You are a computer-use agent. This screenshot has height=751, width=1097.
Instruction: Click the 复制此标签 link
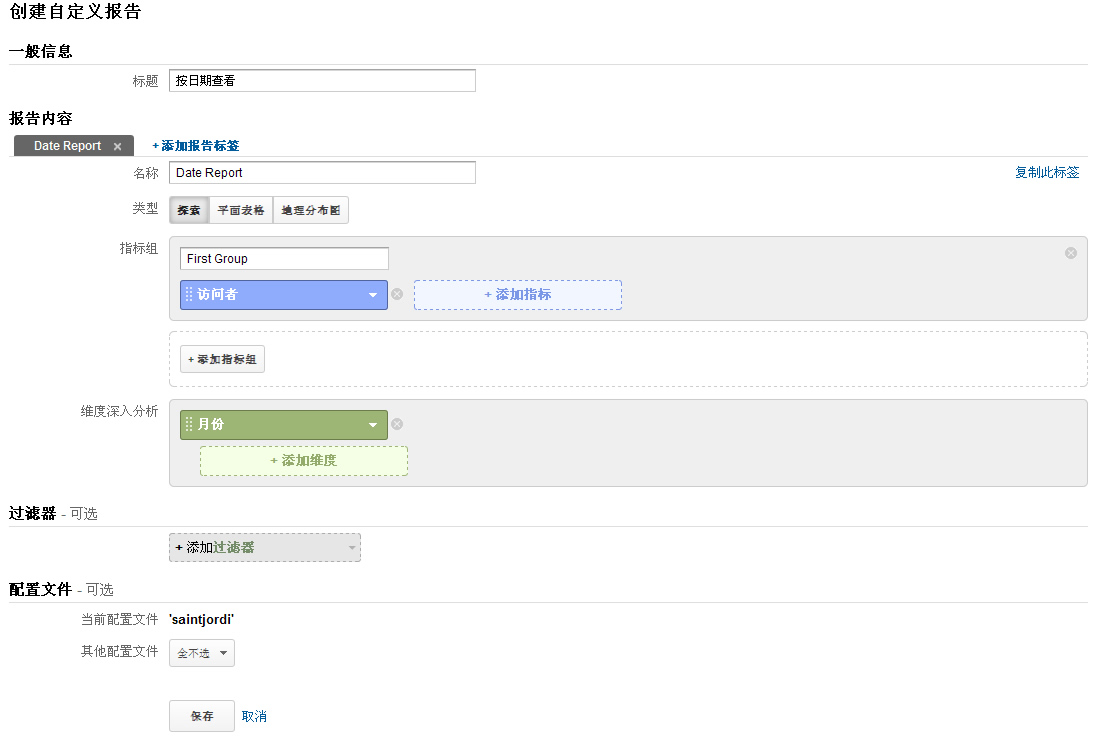(x=1047, y=172)
